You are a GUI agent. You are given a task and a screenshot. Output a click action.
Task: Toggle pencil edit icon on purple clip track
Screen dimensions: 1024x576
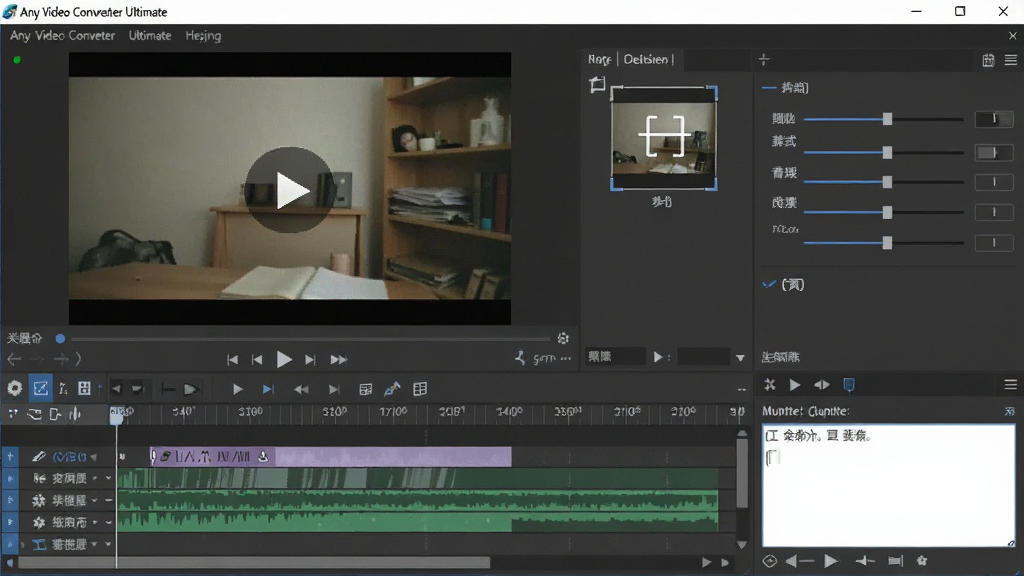pyautogui.click(x=39, y=456)
